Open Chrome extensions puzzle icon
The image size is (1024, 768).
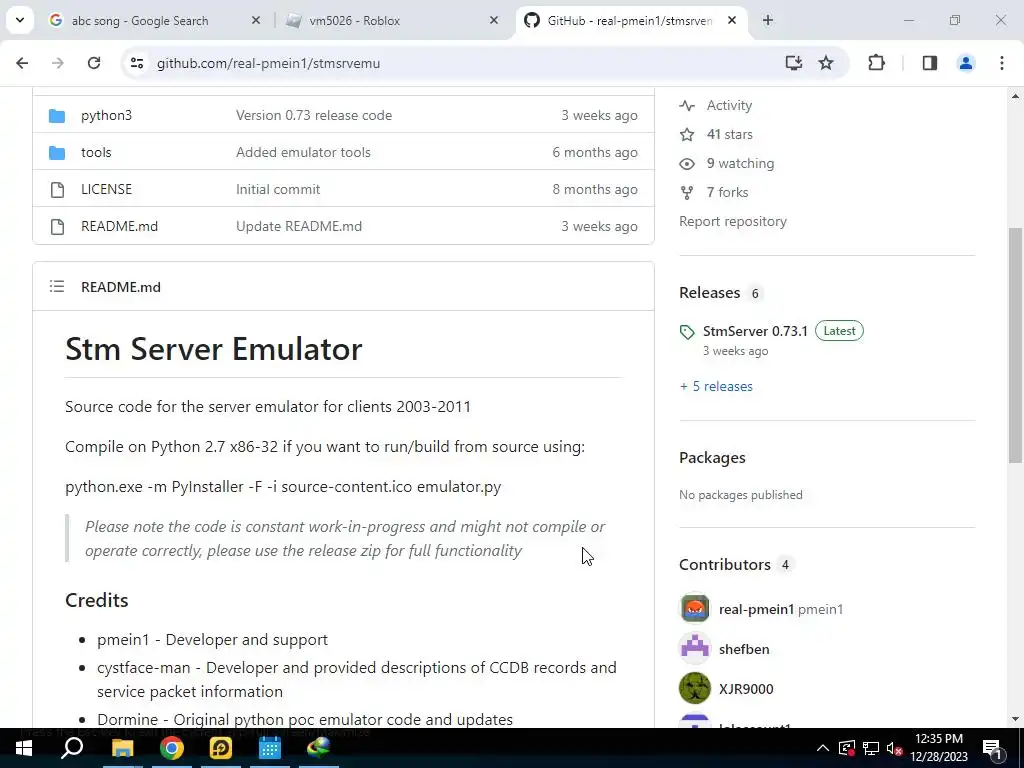(876, 63)
